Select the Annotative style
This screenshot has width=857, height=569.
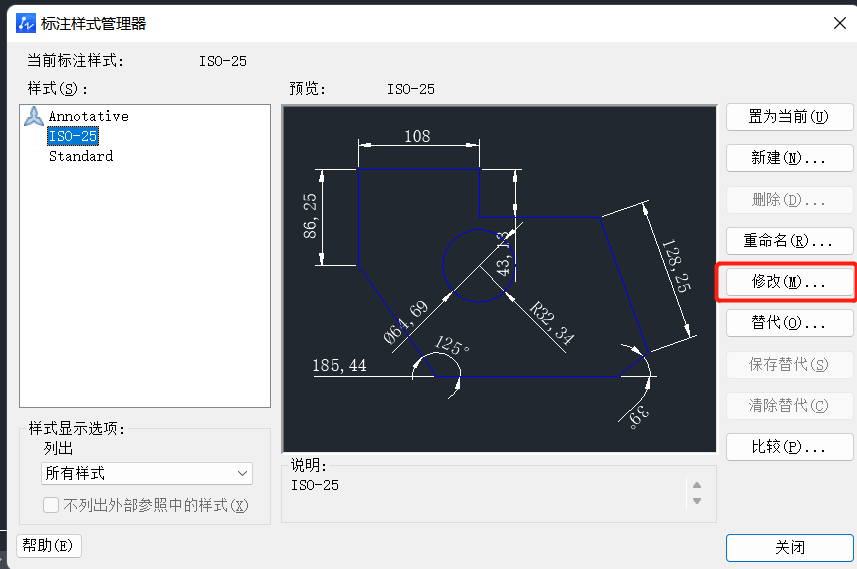click(x=89, y=116)
